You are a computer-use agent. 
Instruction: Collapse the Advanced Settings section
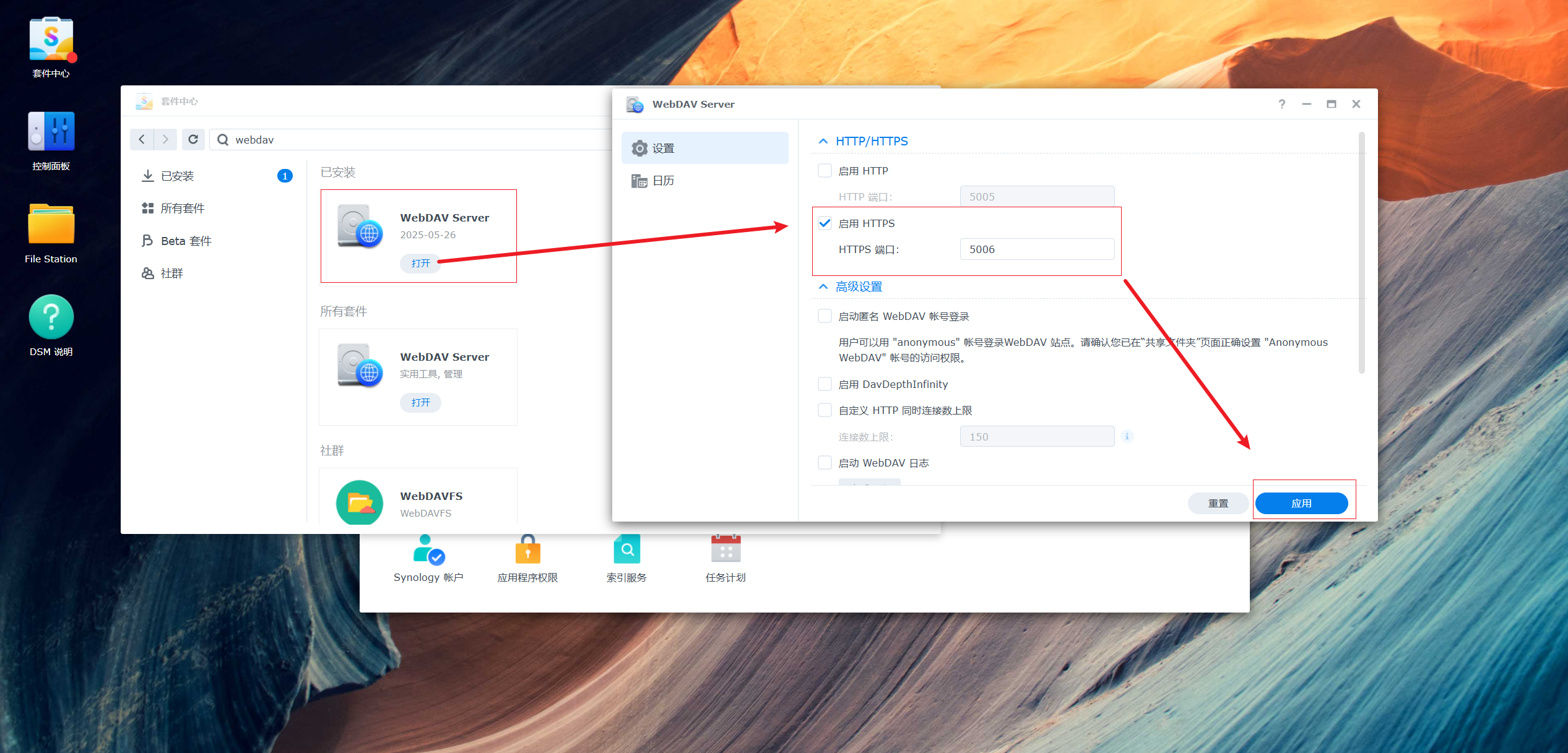[823, 286]
